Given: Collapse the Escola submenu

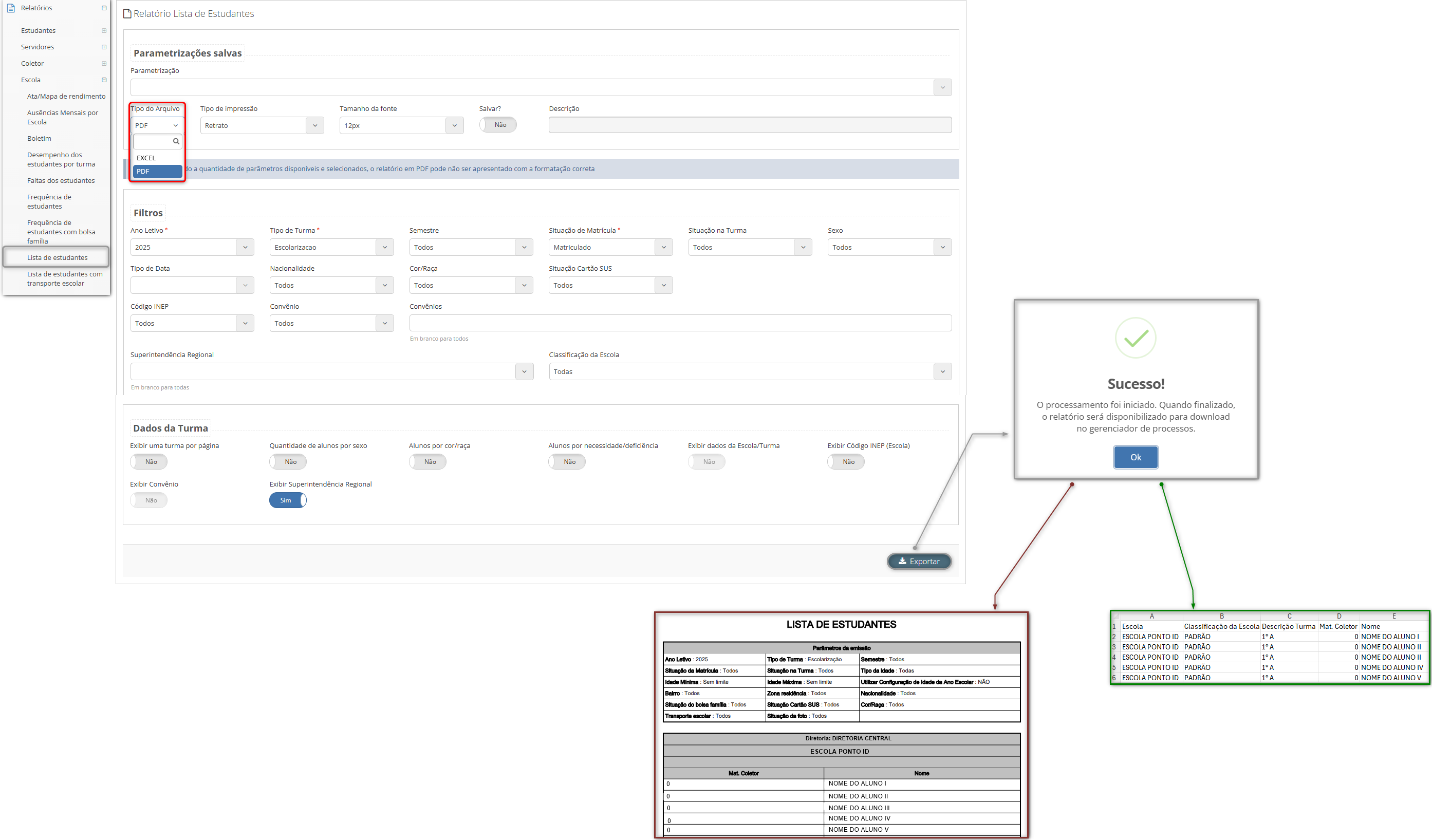Looking at the screenshot, I should [x=104, y=80].
